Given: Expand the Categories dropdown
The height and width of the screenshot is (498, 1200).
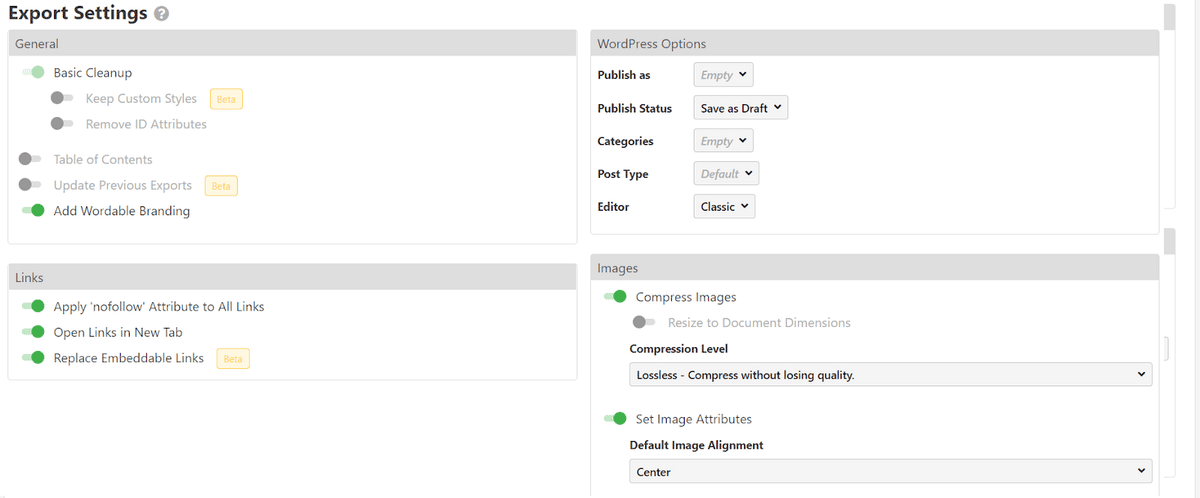Looking at the screenshot, I should 722,141.
